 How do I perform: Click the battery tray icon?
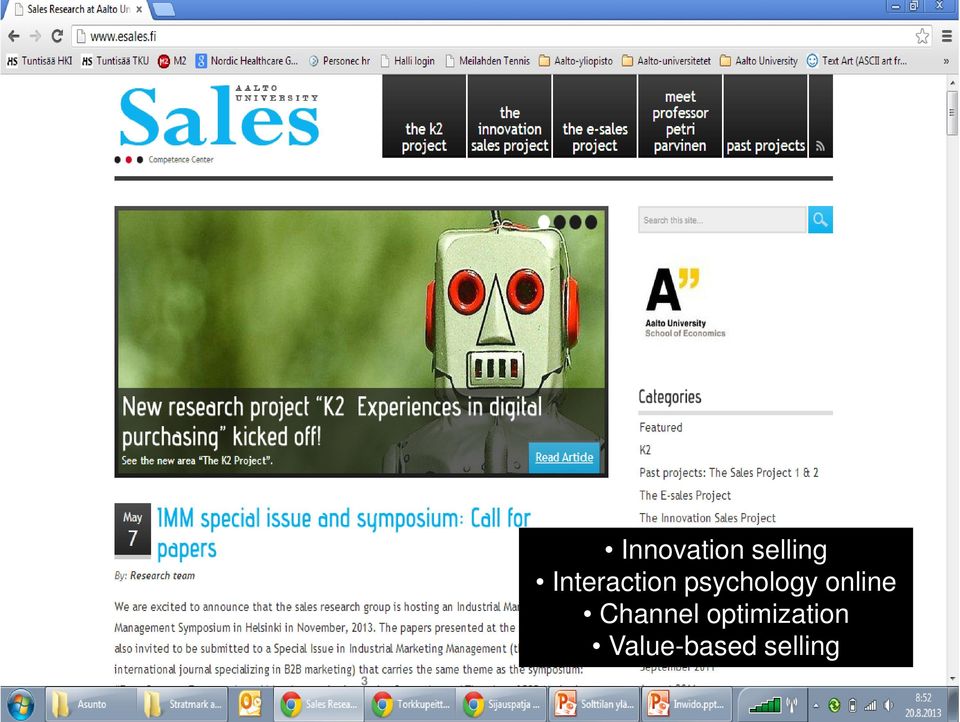click(x=852, y=706)
